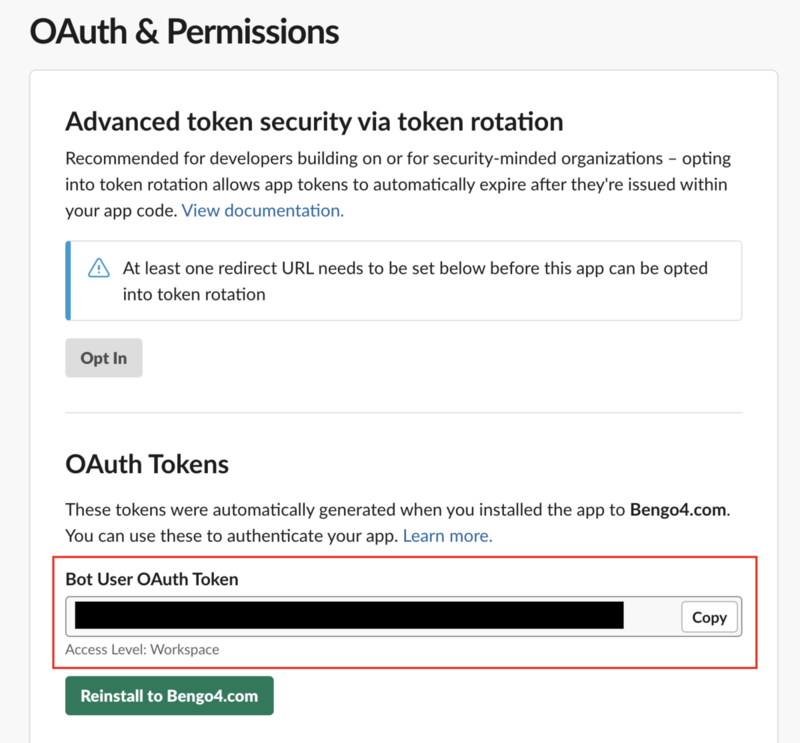Click the OAuth Tokens section heading
This screenshot has width=800, height=743.
tap(147, 464)
